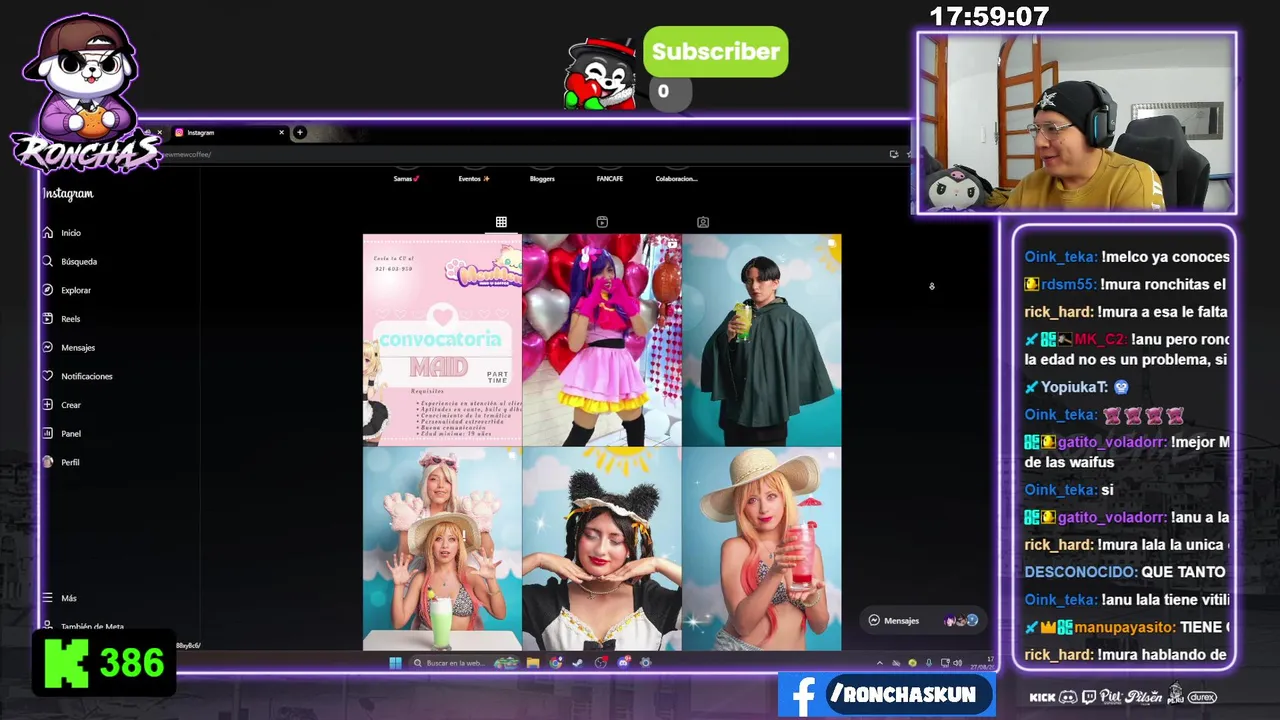Expand the Más menu in sidebar

pos(59,598)
